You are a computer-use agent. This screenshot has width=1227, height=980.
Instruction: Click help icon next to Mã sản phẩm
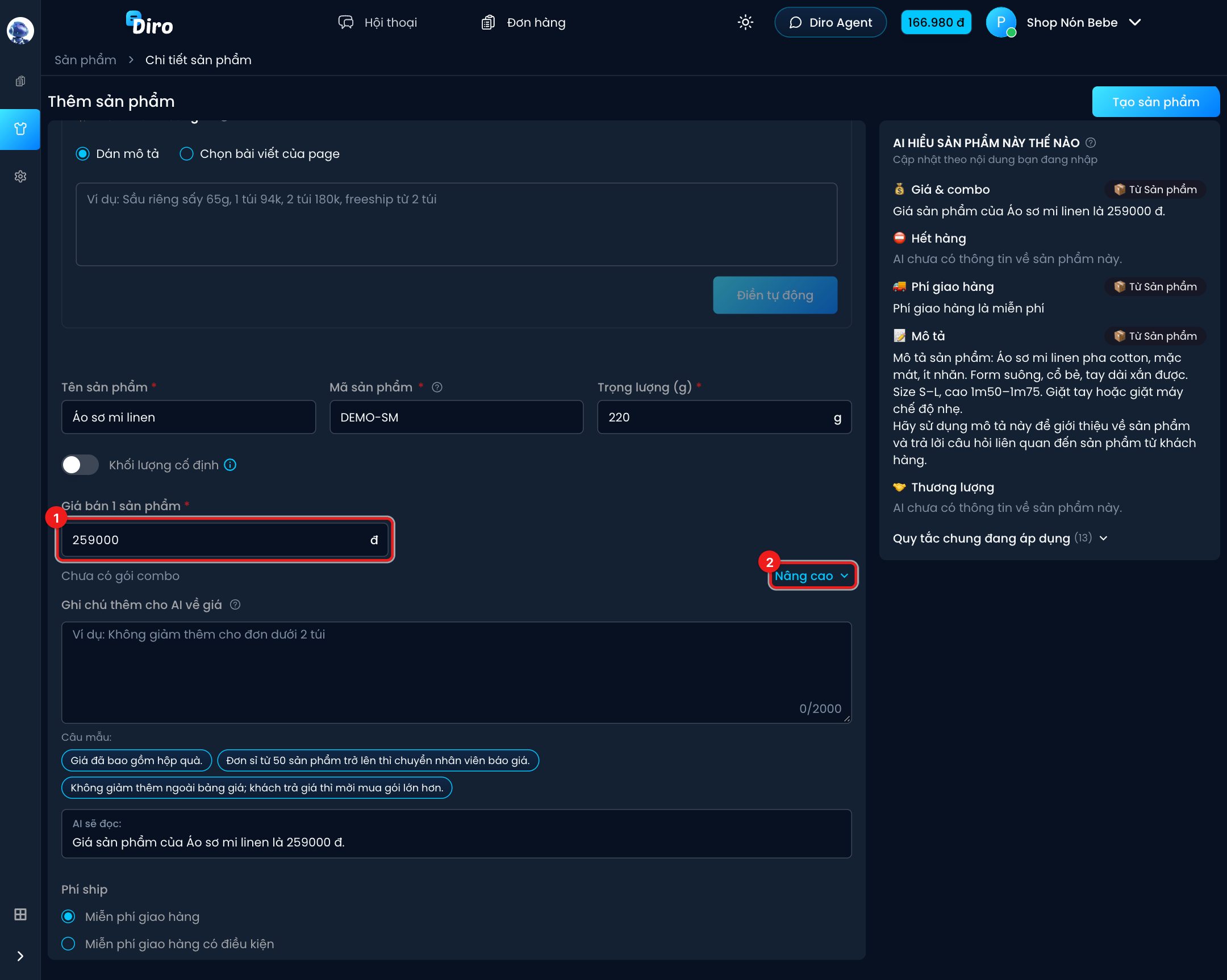tap(437, 387)
